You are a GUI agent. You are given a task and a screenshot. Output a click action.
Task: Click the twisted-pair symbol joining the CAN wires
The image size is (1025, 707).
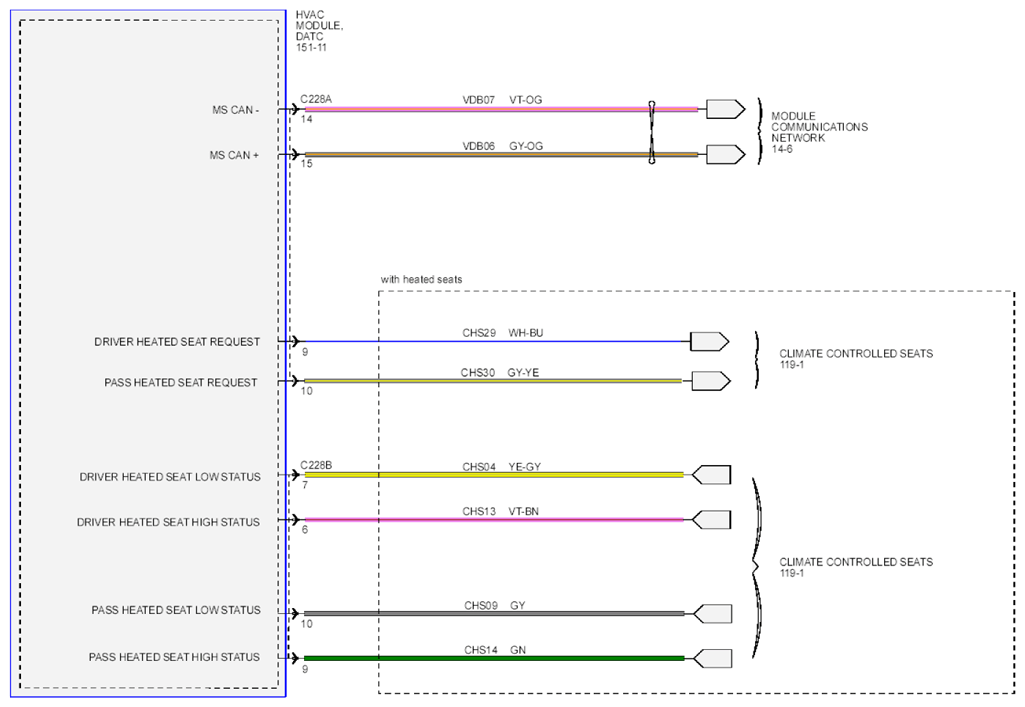(652, 132)
